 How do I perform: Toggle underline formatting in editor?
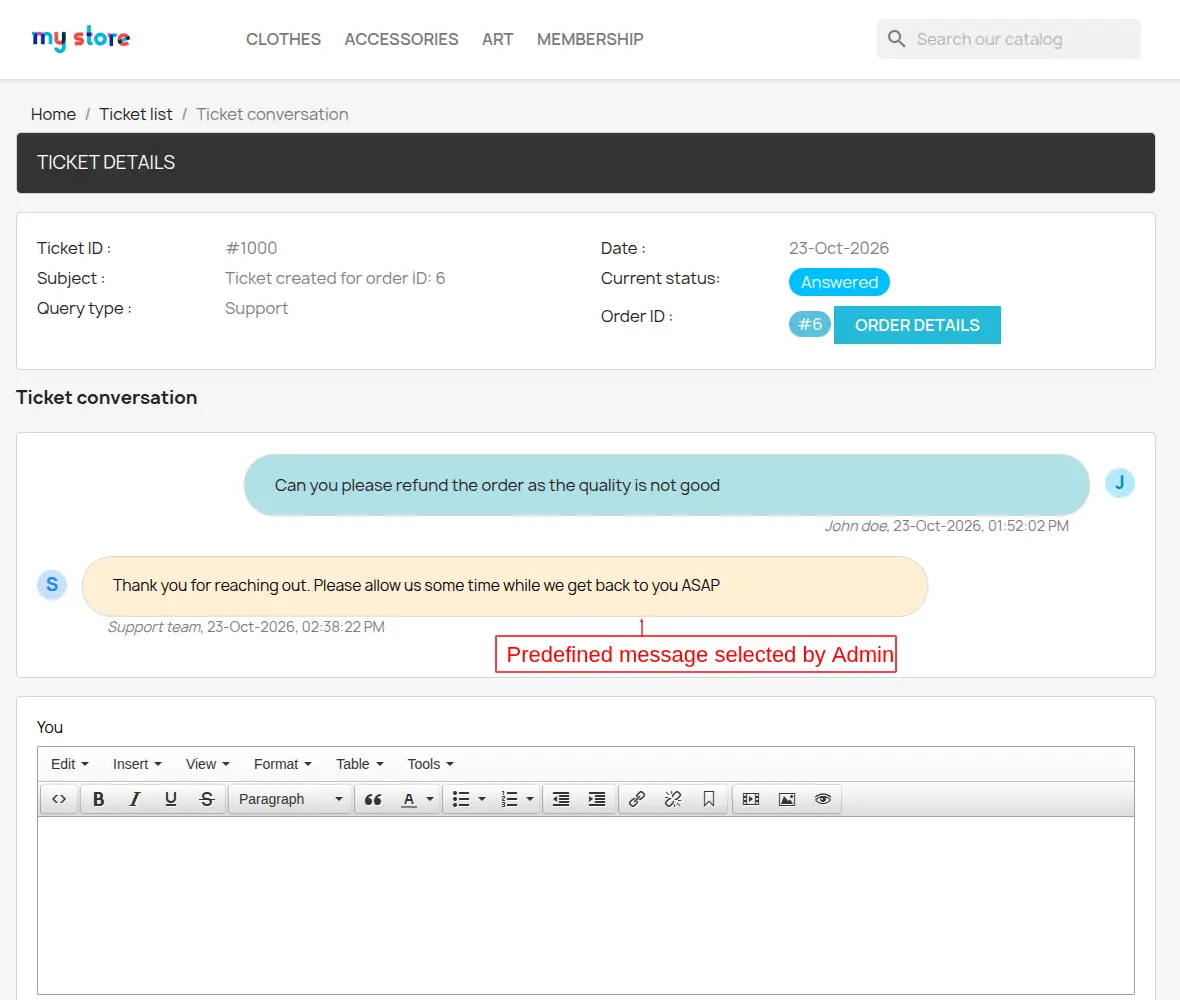171,799
